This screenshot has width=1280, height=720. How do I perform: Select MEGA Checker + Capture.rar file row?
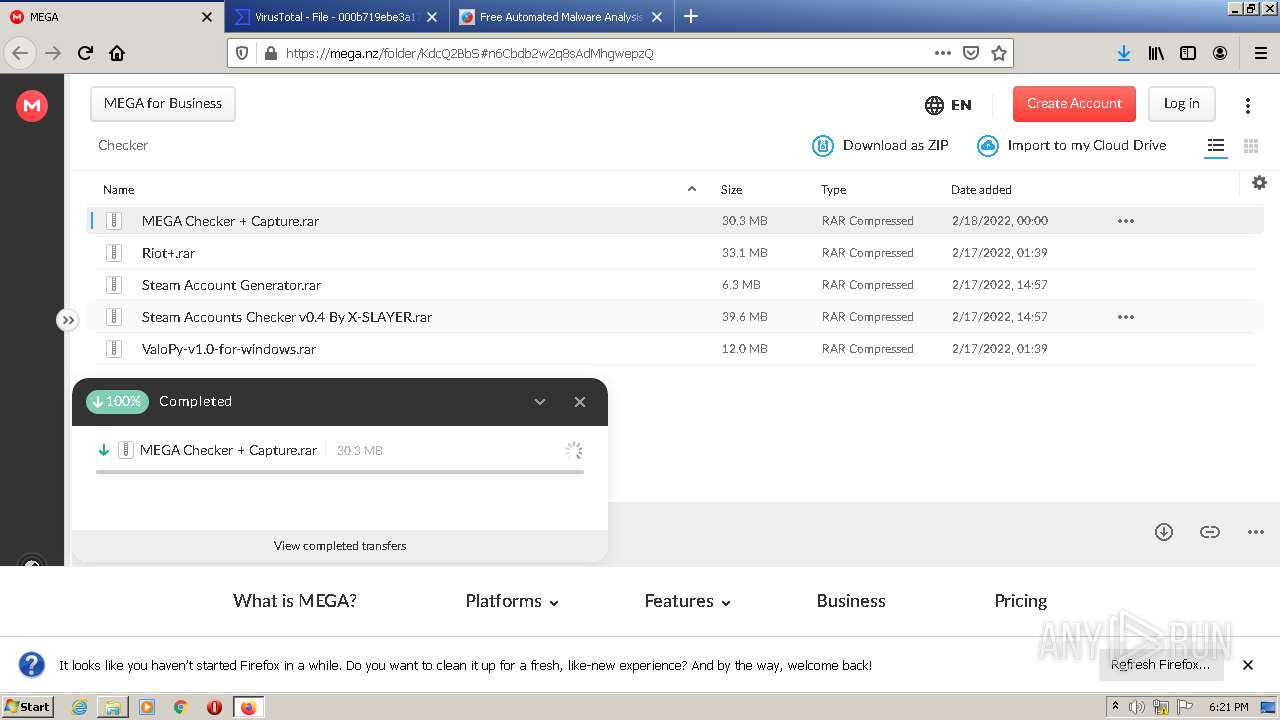click(x=675, y=221)
